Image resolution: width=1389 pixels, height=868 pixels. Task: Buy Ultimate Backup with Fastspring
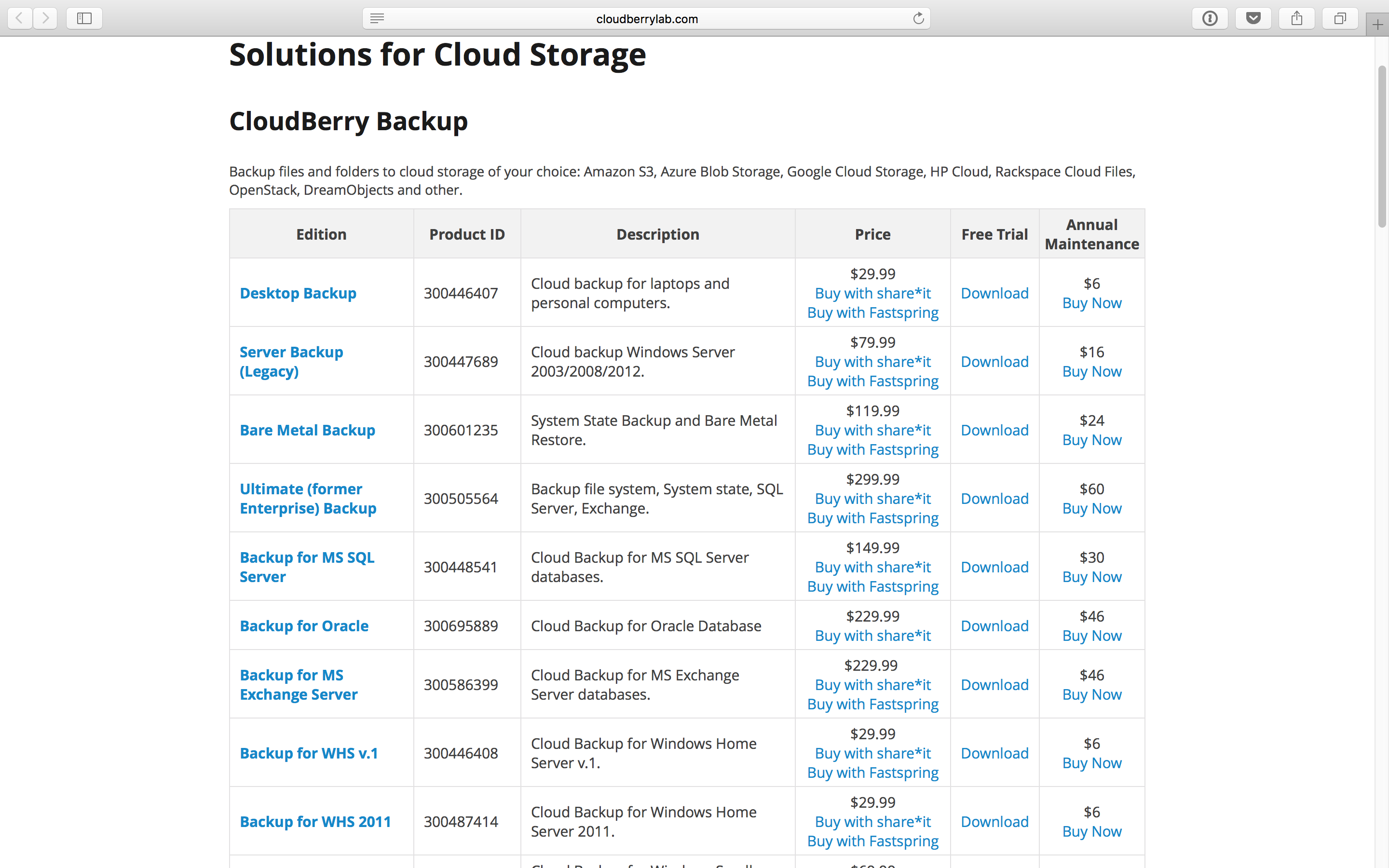click(872, 518)
